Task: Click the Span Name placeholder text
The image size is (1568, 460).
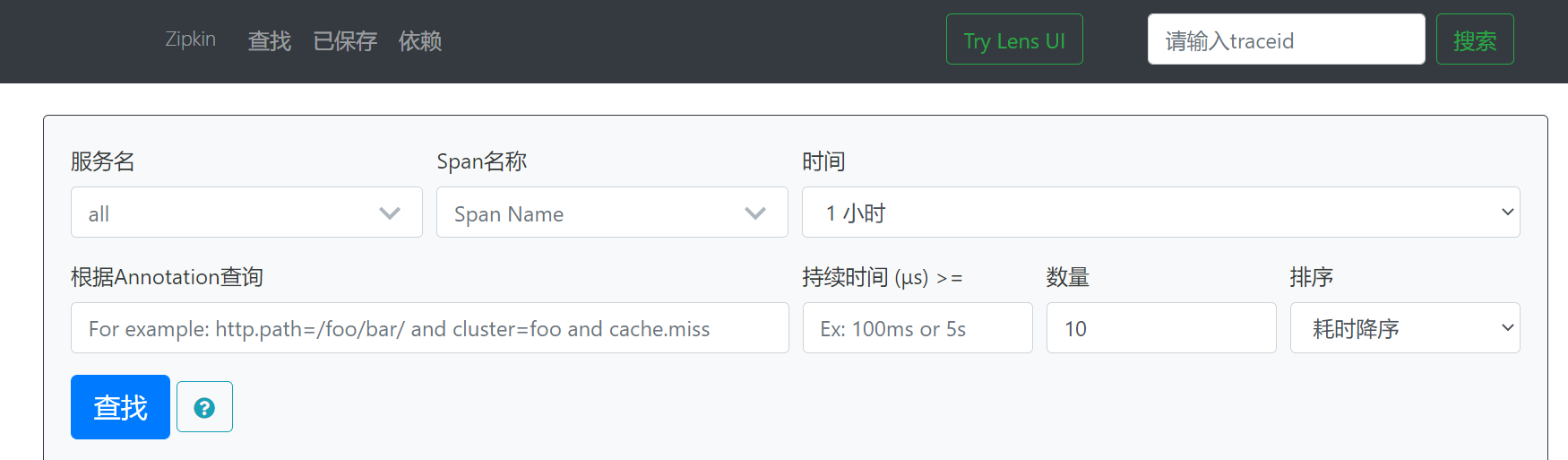Action: pyautogui.click(x=509, y=214)
